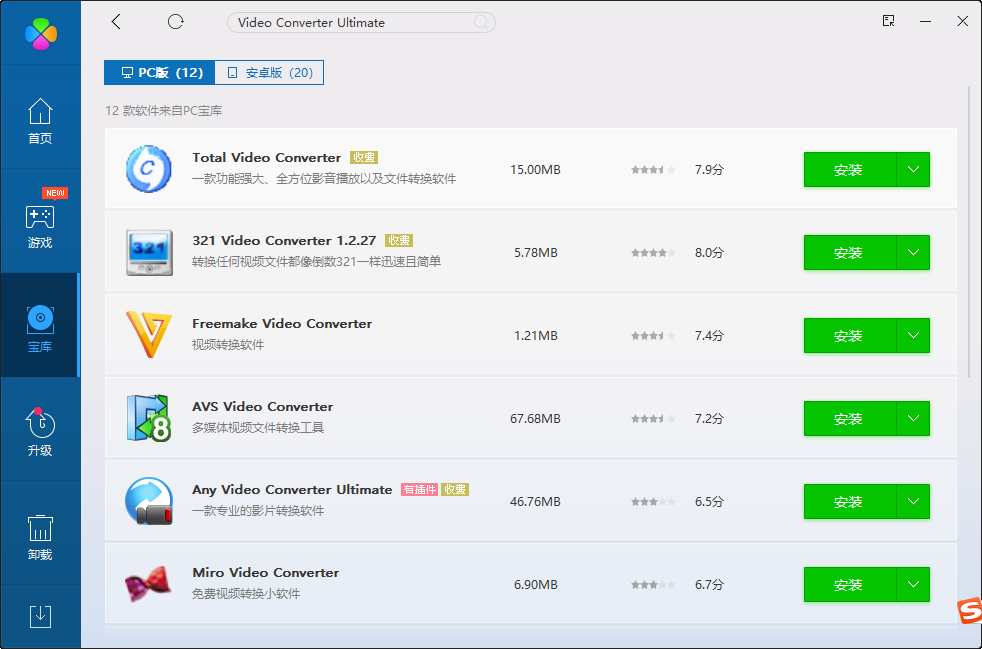
Task: Click the magnifier search icon
Action: 481,23
